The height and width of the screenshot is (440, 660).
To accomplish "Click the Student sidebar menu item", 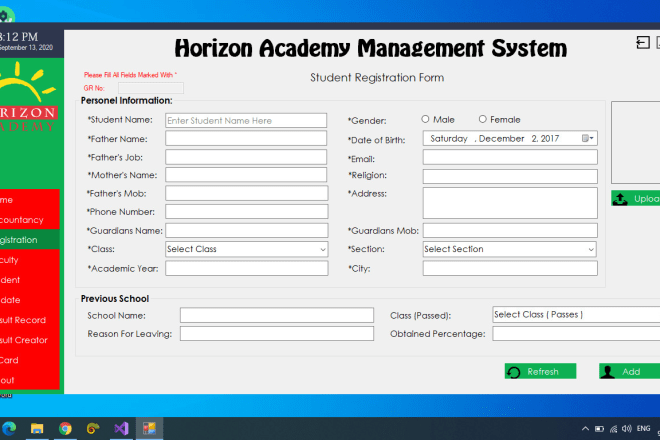I will (30, 280).
